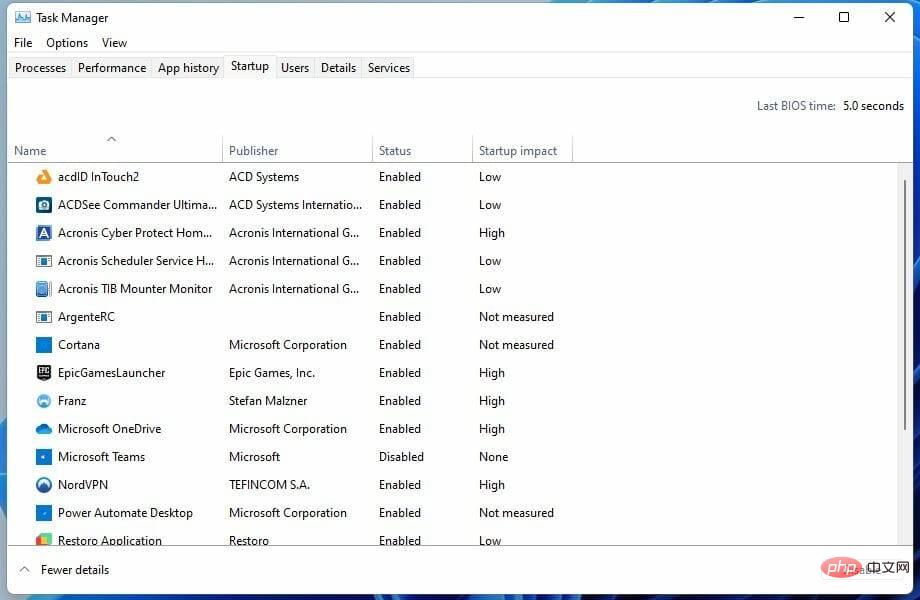Click the Power Automate Desktop icon
This screenshot has width=920, height=600.
pos(44,513)
